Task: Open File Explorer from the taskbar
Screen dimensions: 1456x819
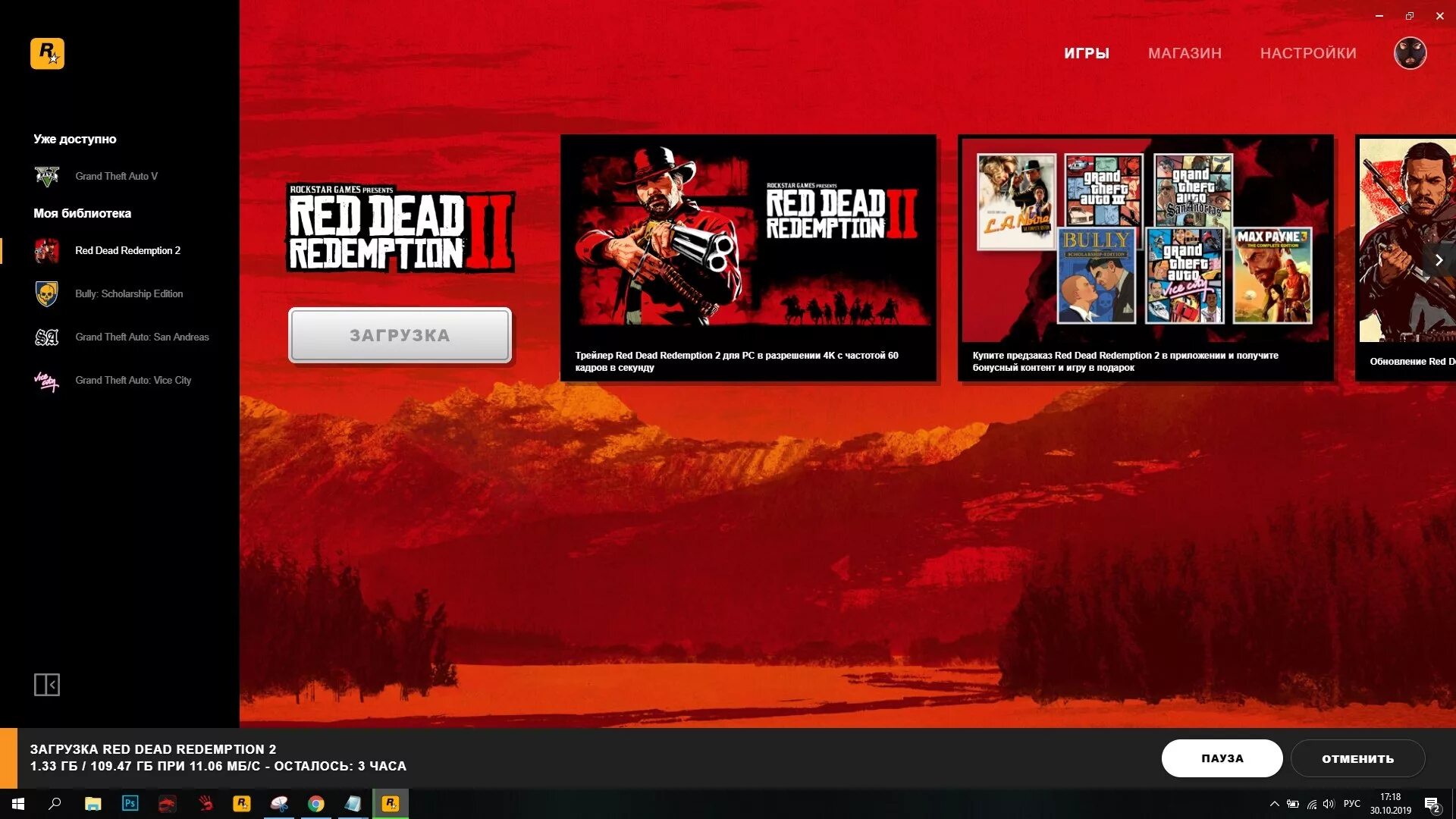Action: coord(93,804)
